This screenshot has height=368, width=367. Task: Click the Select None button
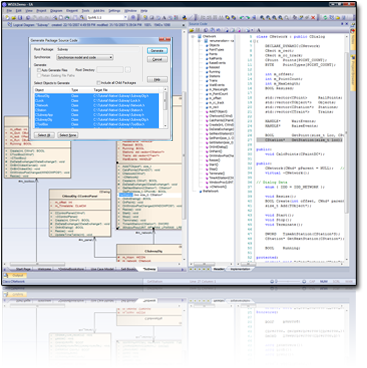click(x=68, y=135)
